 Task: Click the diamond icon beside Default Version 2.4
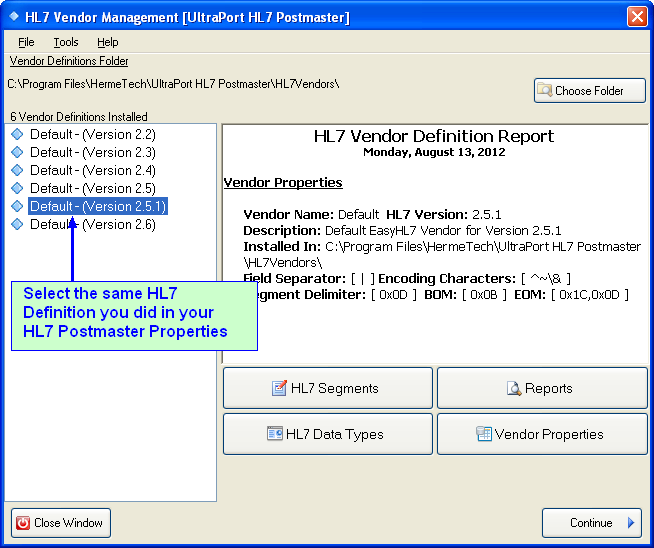(x=17, y=170)
